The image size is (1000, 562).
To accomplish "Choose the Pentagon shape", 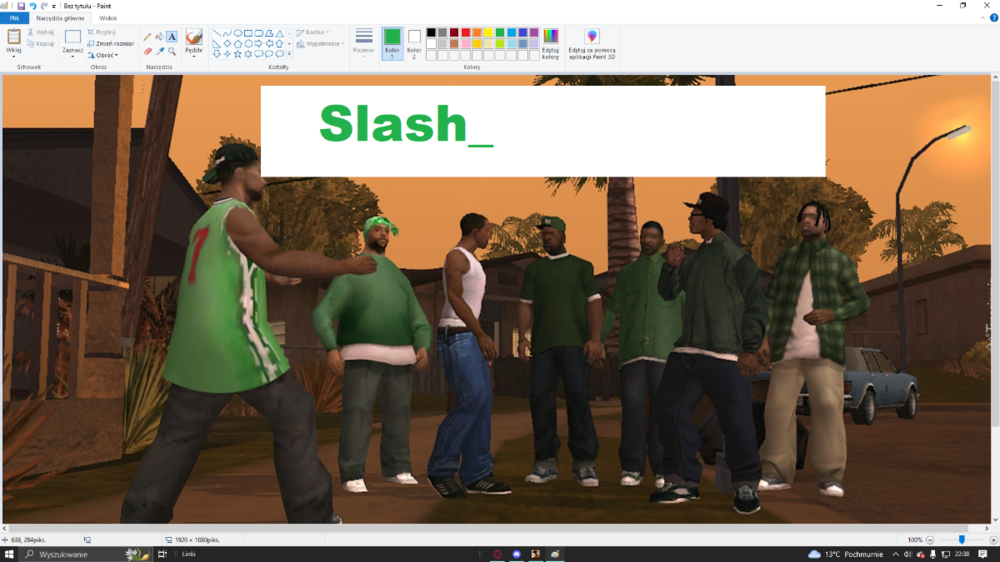I will [238, 43].
